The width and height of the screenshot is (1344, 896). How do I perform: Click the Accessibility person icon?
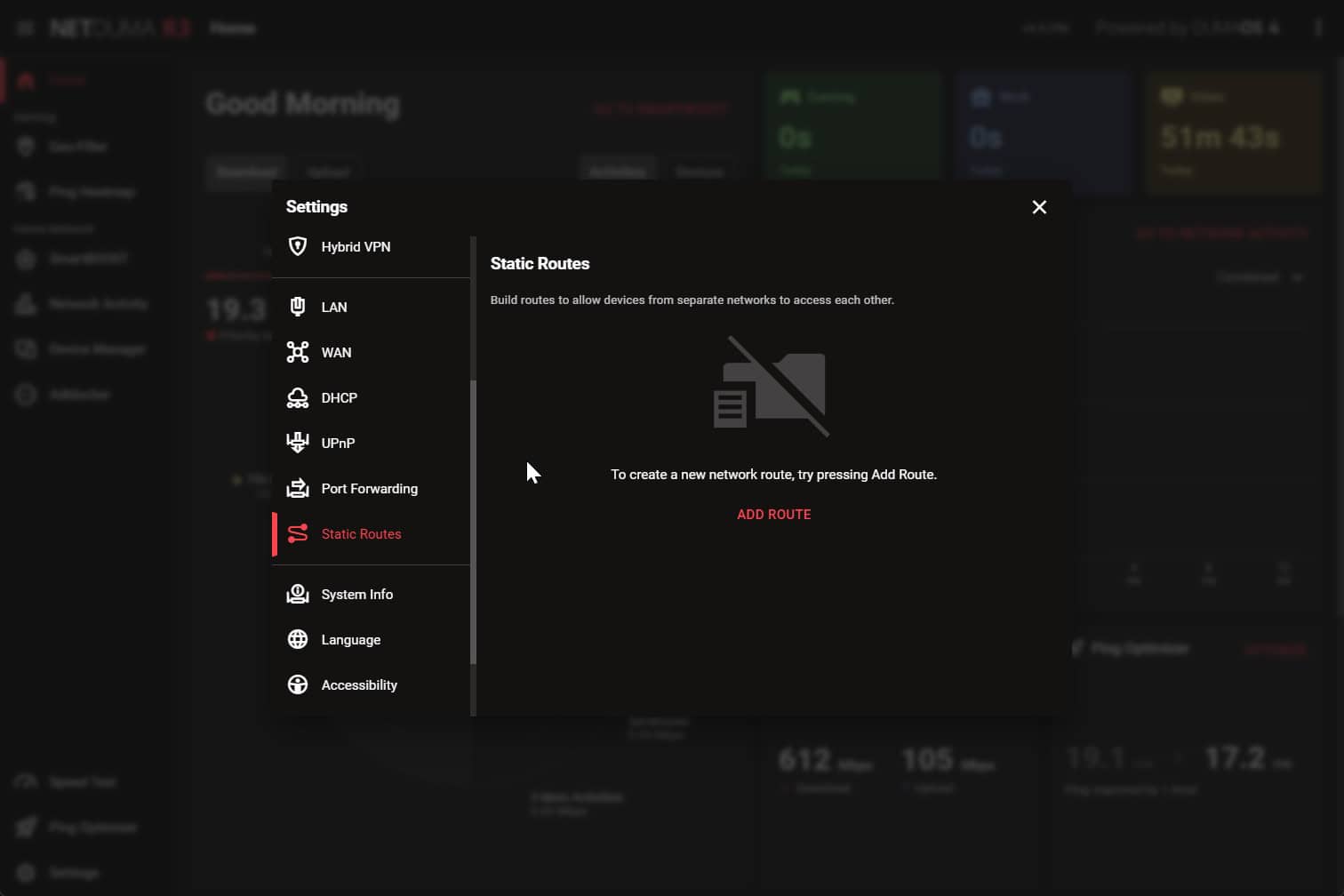coord(298,684)
